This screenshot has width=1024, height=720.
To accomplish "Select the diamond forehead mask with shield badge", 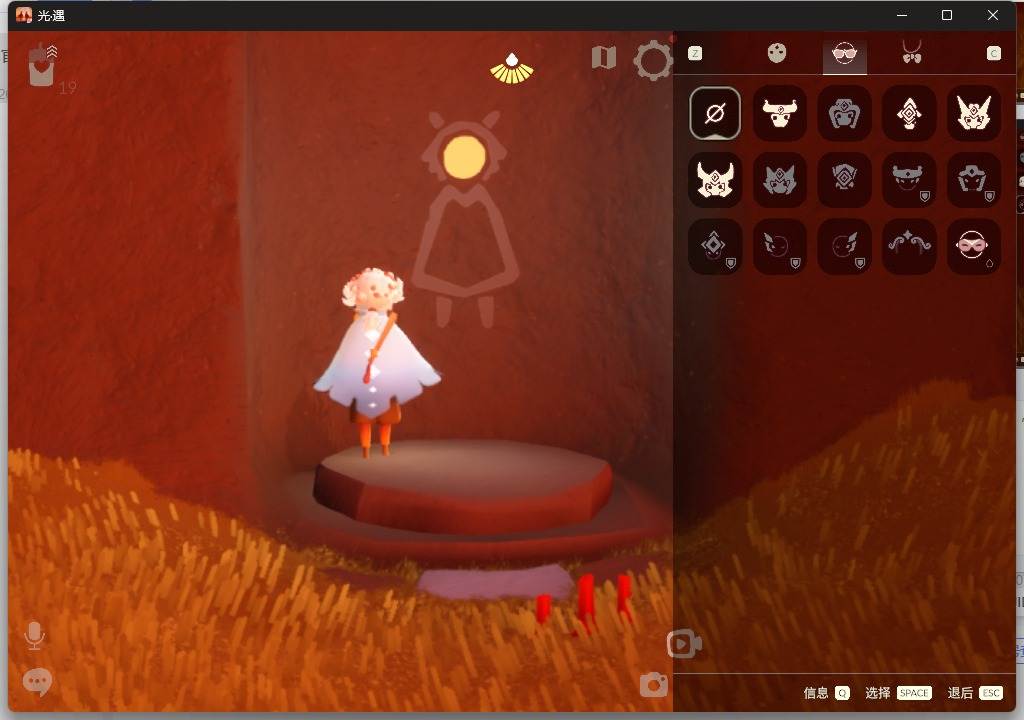I will [715, 246].
